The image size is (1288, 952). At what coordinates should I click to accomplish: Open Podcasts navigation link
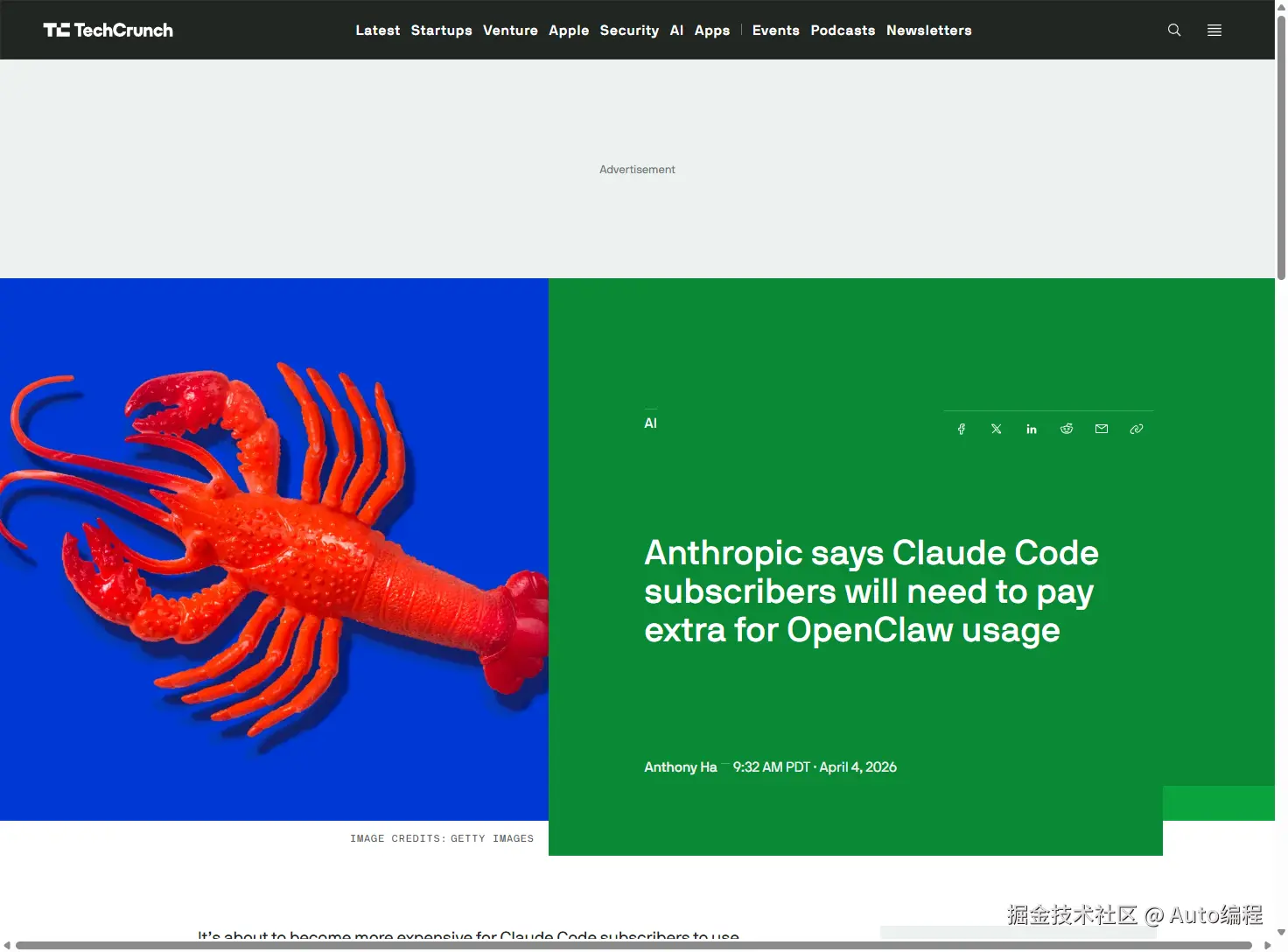tap(843, 30)
